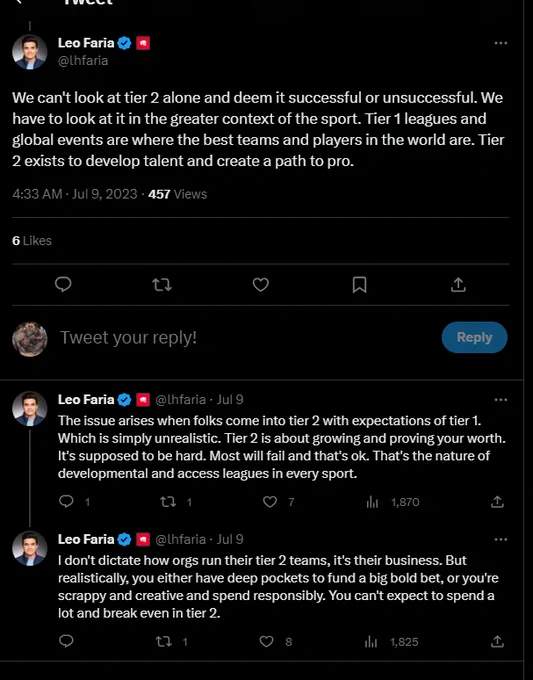Like the 'issue arises' reply tweet
The image size is (533, 680).
270,502
